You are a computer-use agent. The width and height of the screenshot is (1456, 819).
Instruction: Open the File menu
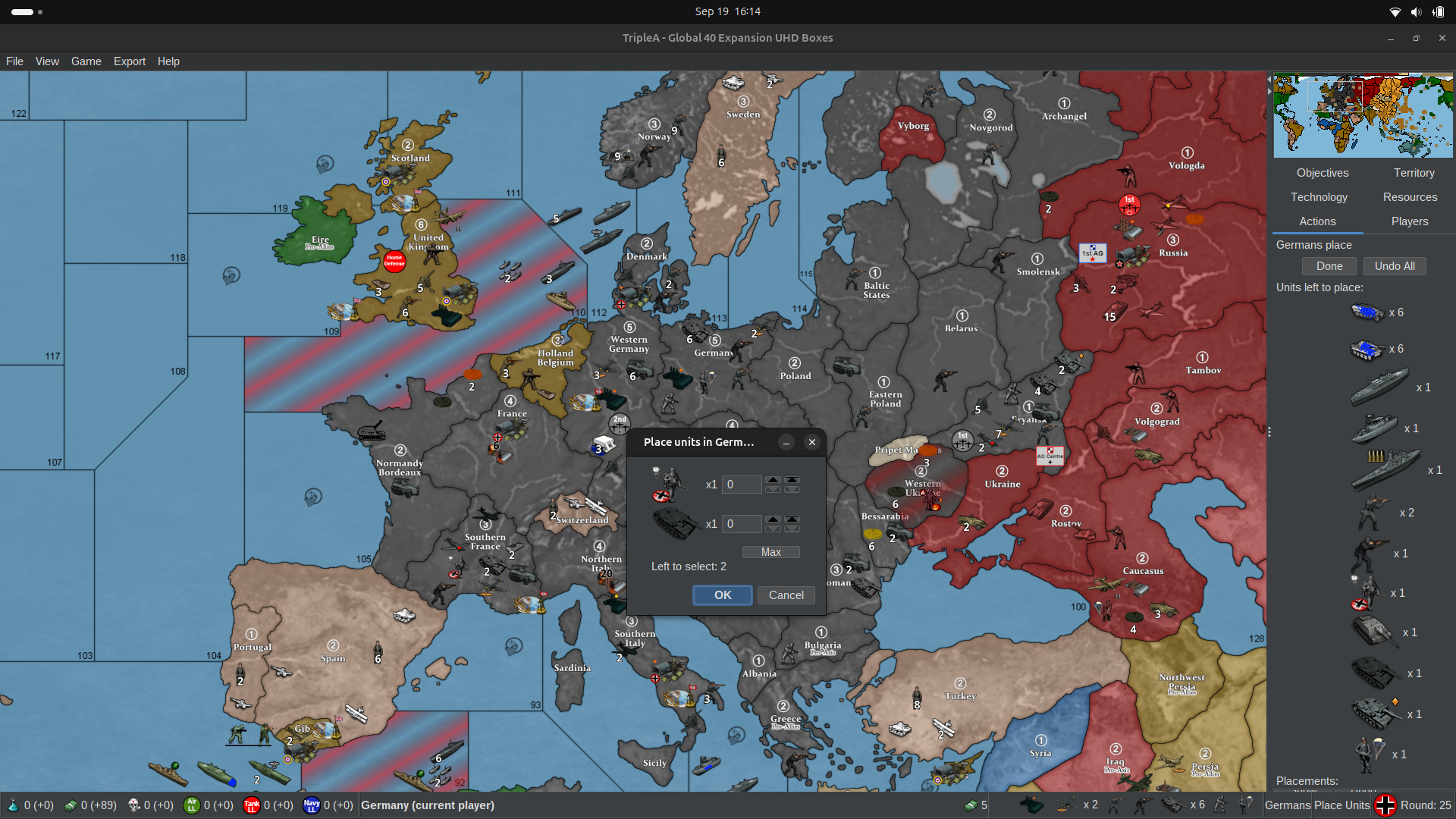click(x=14, y=61)
